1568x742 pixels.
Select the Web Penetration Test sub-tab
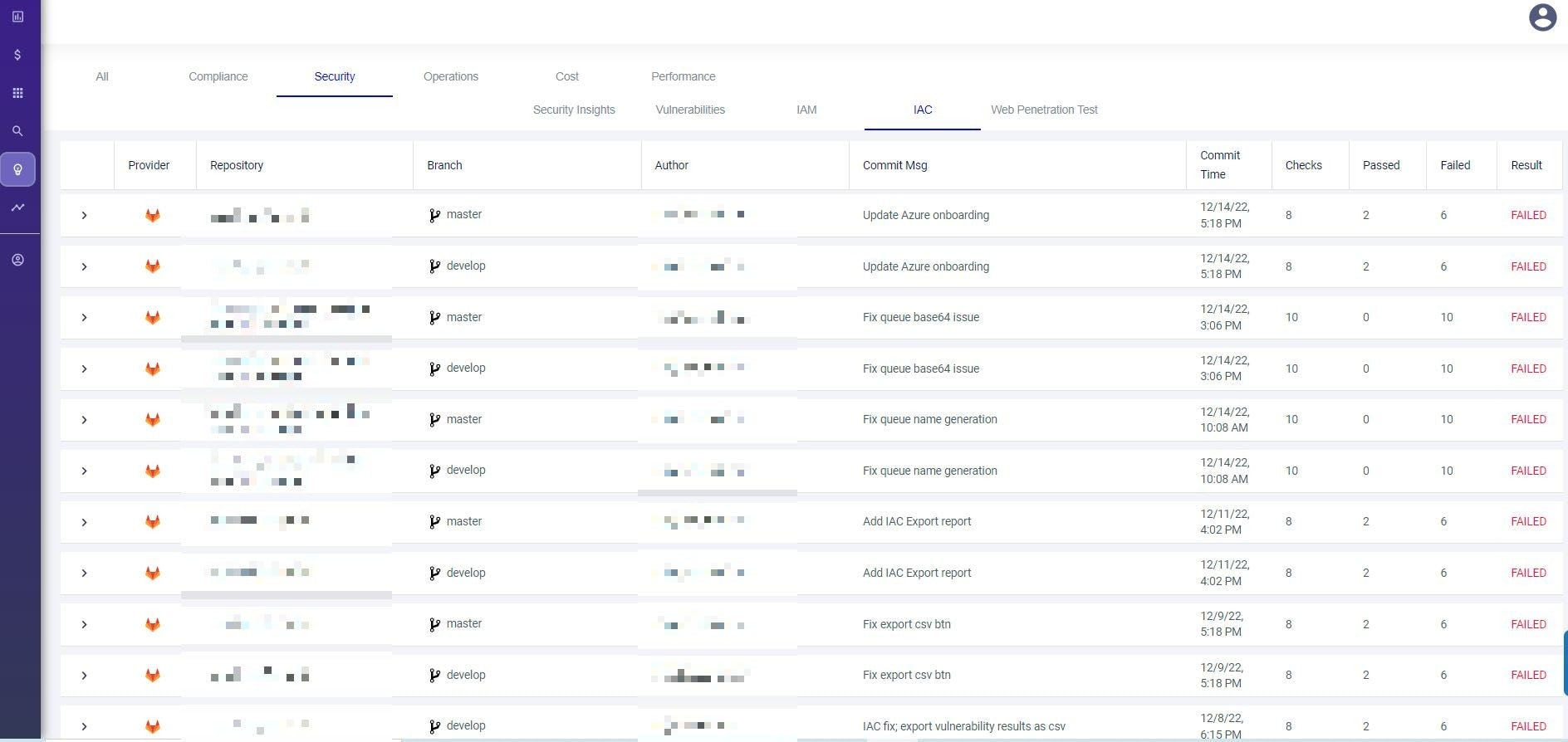point(1044,110)
